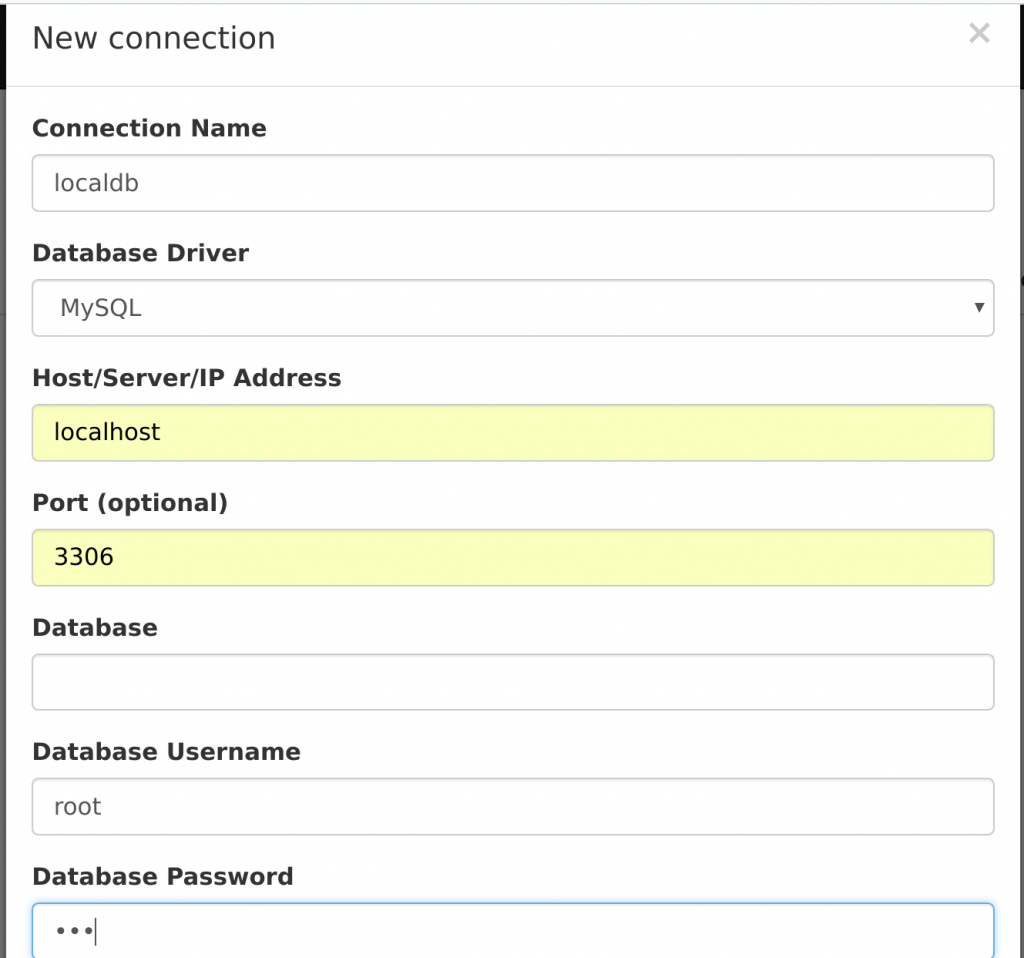Click the dropdown arrow beside MySQL
The image size is (1024, 958).
point(979,308)
